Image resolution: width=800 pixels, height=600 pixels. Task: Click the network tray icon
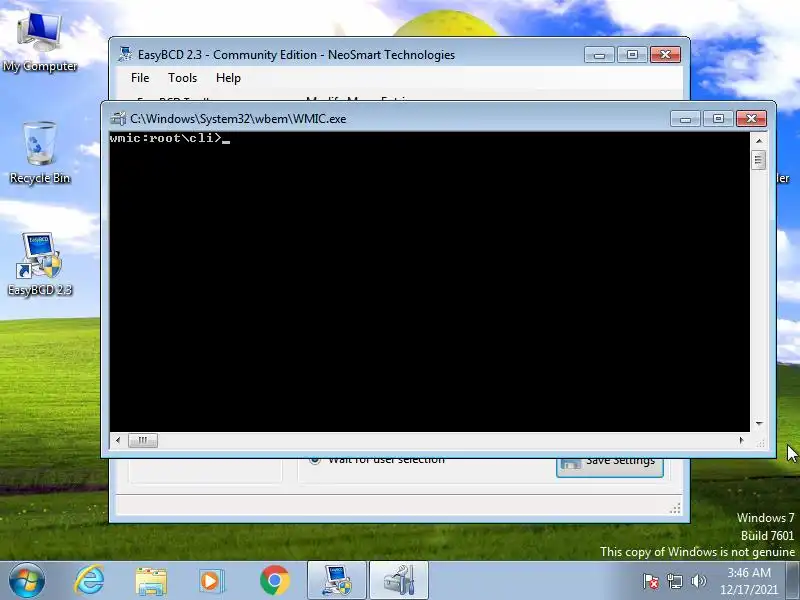pyautogui.click(x=674, y=581)
